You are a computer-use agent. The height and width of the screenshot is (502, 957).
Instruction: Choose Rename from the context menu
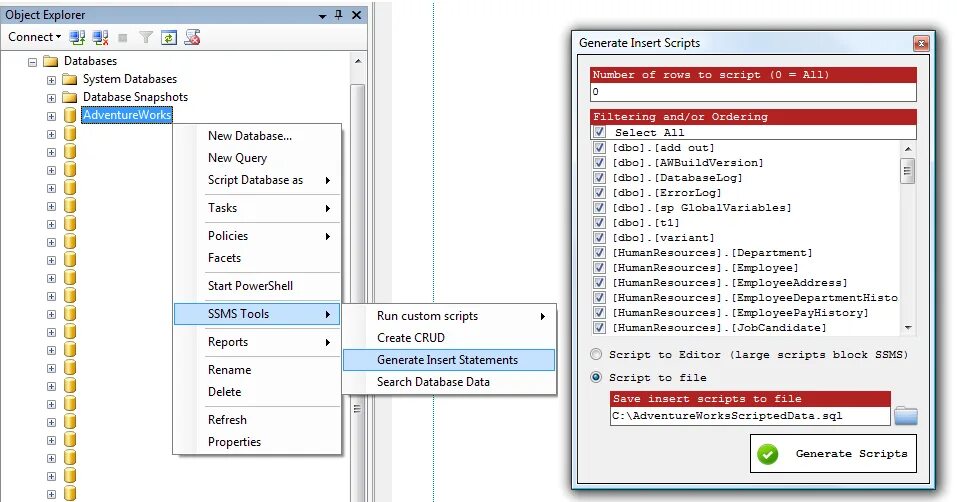257,370
